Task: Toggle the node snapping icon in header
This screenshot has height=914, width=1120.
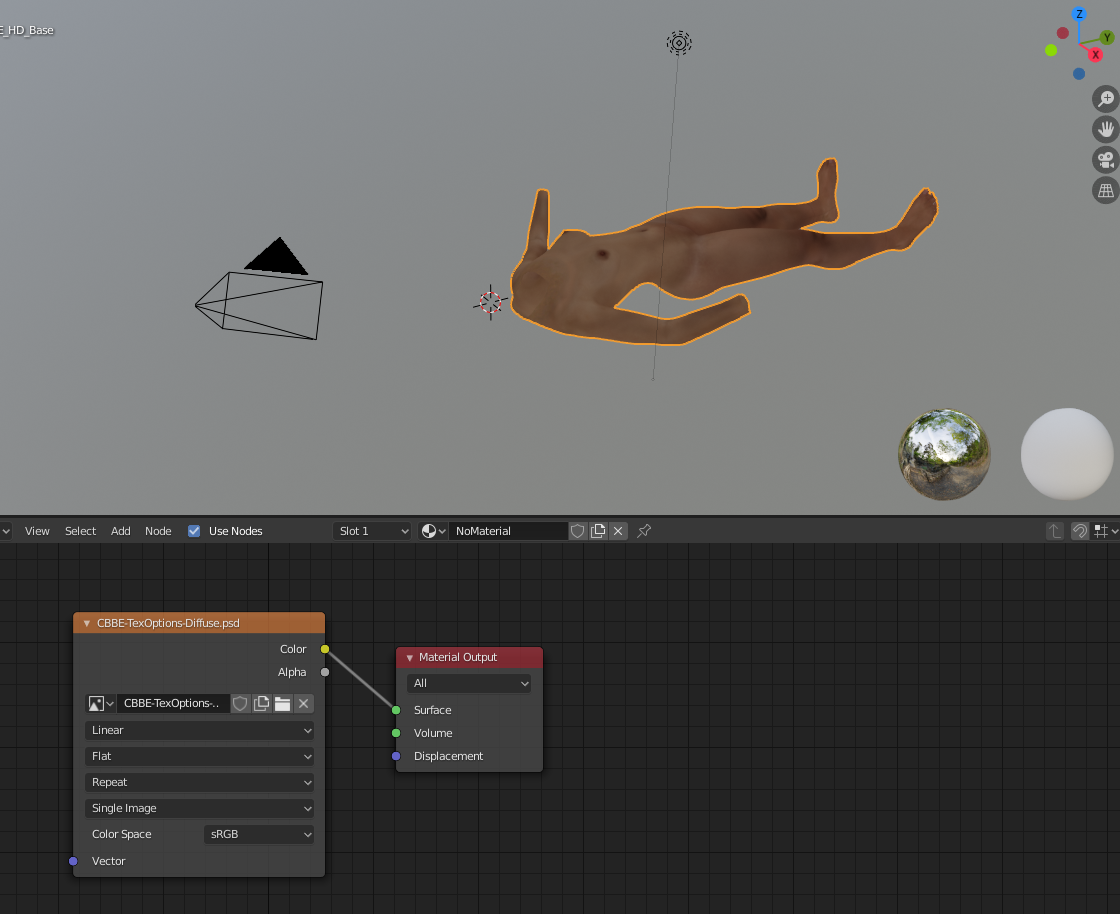Action: 1080,531
